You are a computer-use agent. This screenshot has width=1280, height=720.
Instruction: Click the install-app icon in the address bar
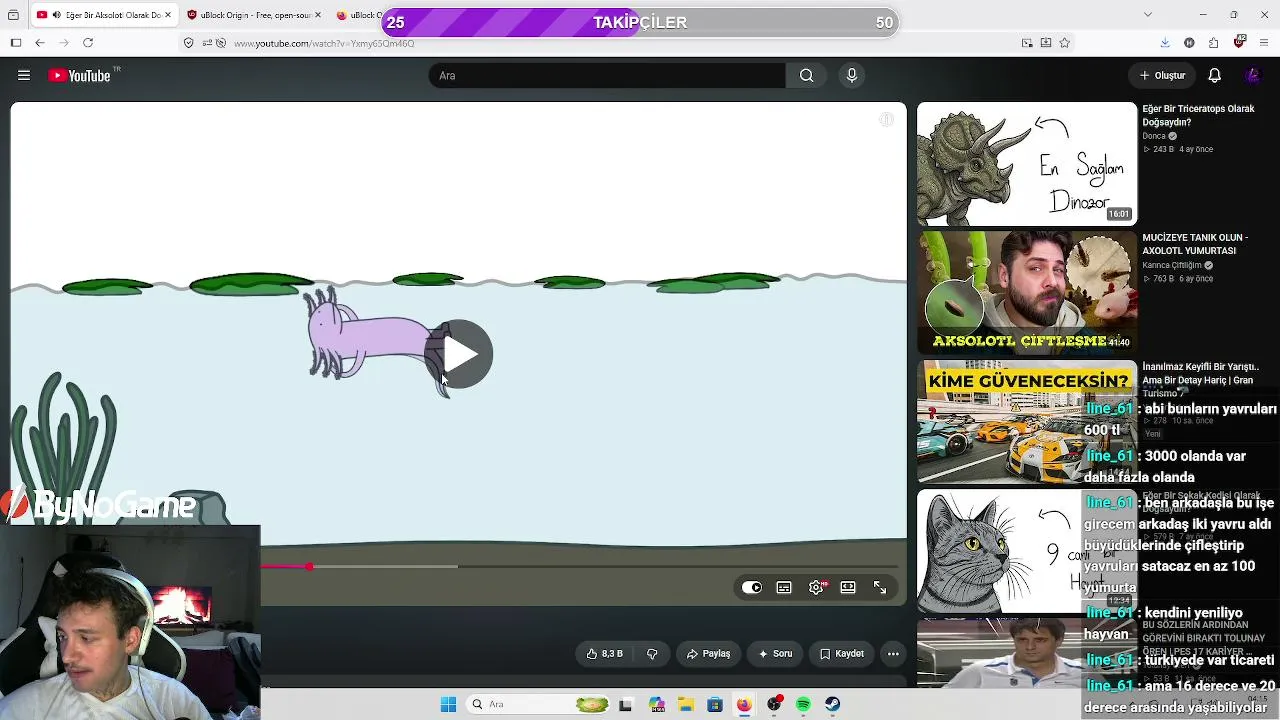coord(1046,43)
